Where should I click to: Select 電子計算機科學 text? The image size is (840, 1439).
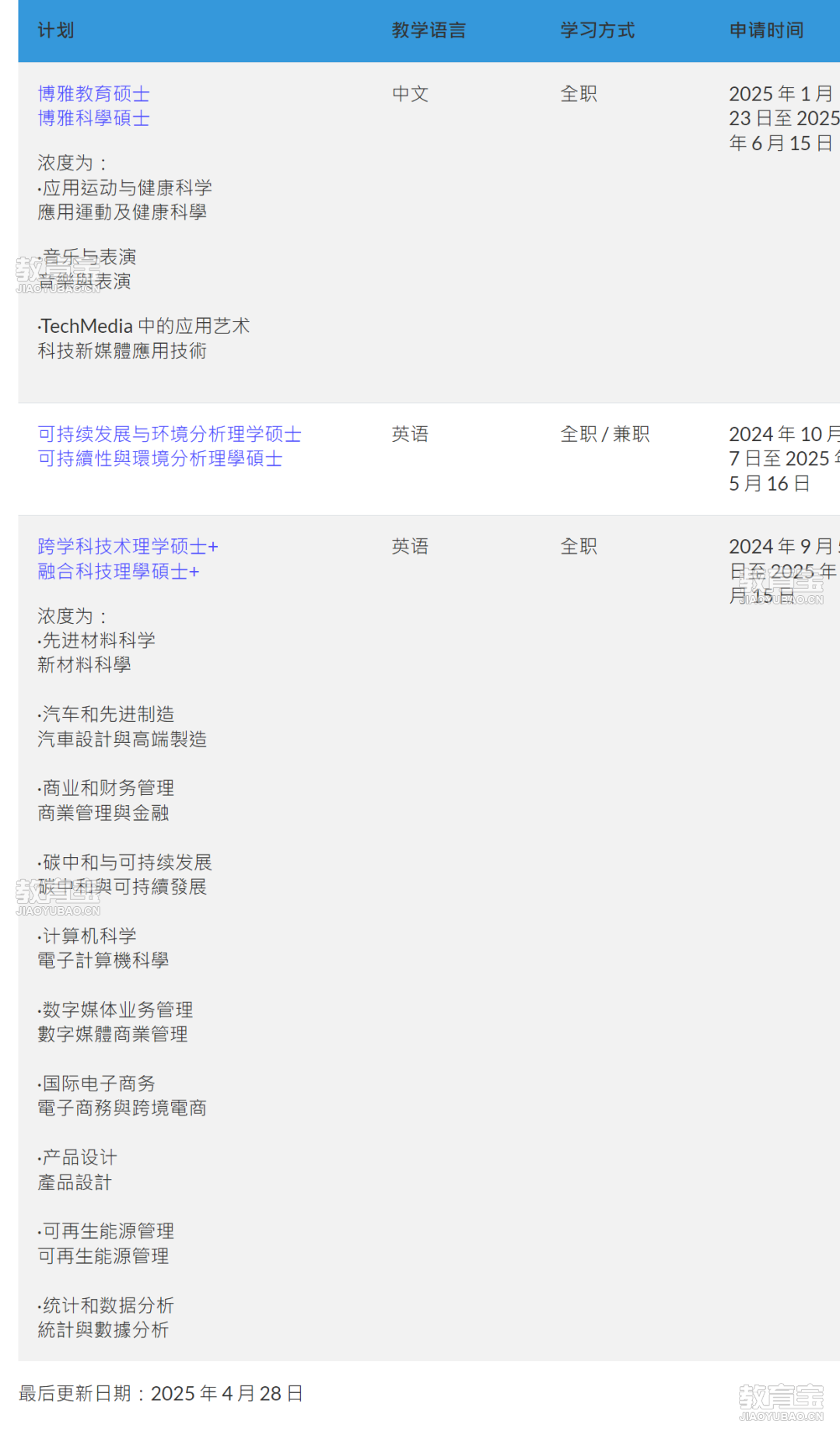(103, 961)
